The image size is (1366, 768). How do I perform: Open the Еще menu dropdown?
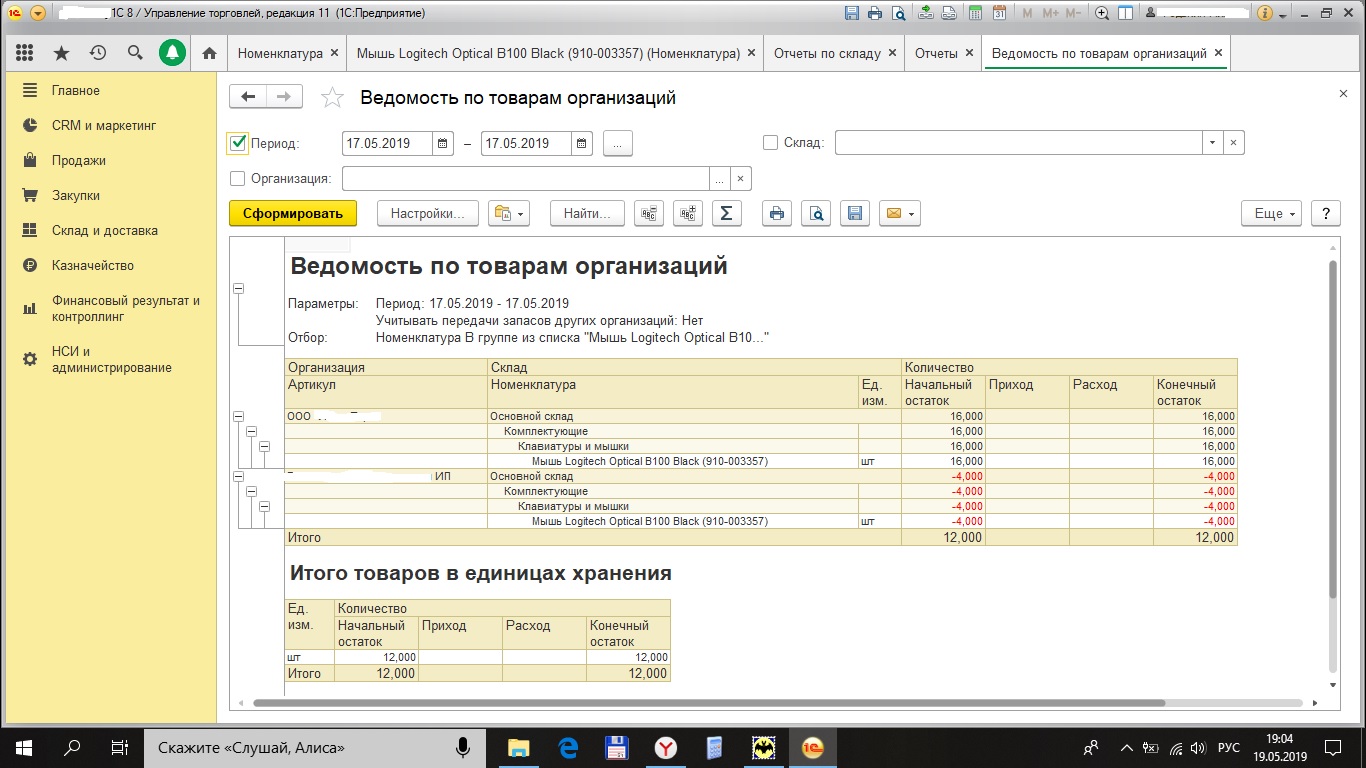click(1271, 213)
